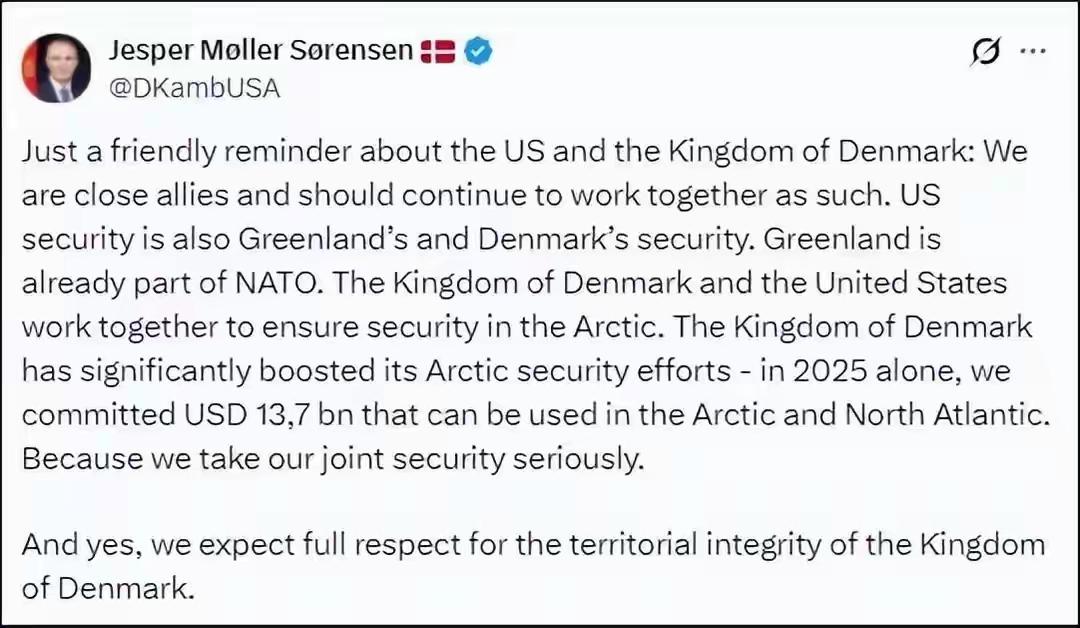Open the three-dot more options menu
1080x628 pixels.
click(x=1033, y=51)
